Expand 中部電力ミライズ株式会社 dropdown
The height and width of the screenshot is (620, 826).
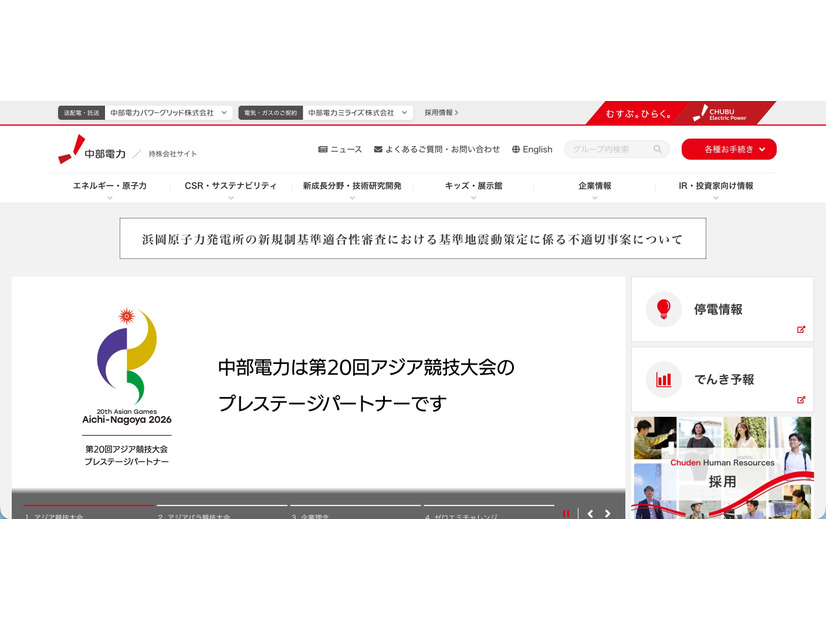[358, 113]
